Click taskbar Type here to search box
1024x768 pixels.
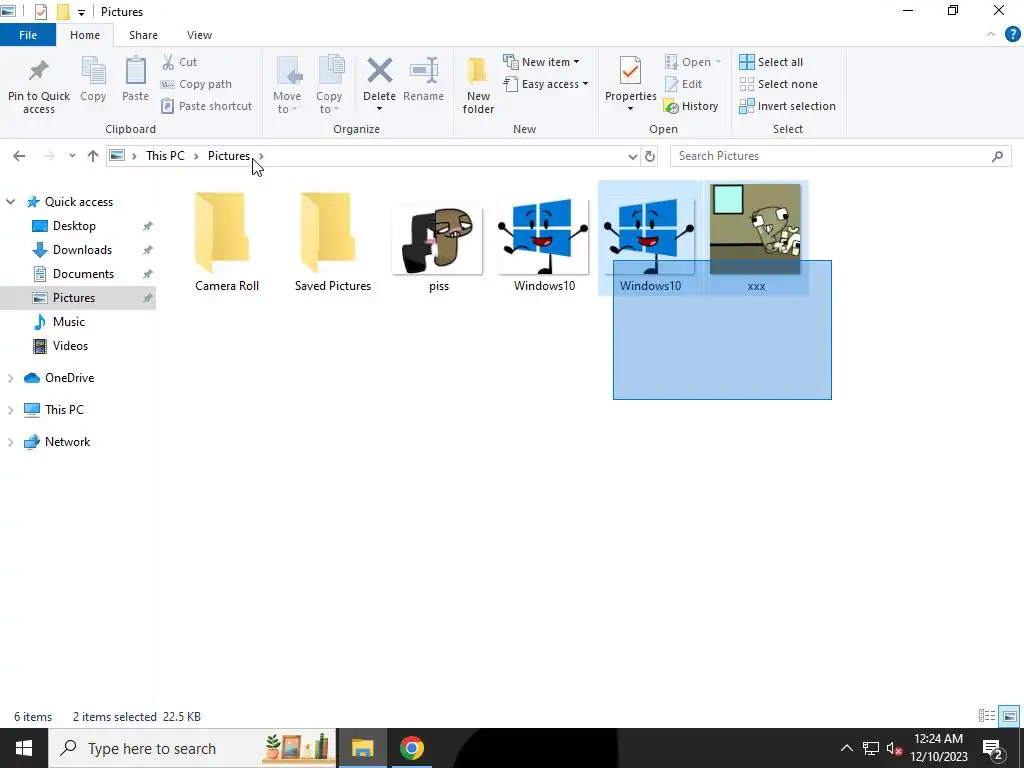point(193,748)
